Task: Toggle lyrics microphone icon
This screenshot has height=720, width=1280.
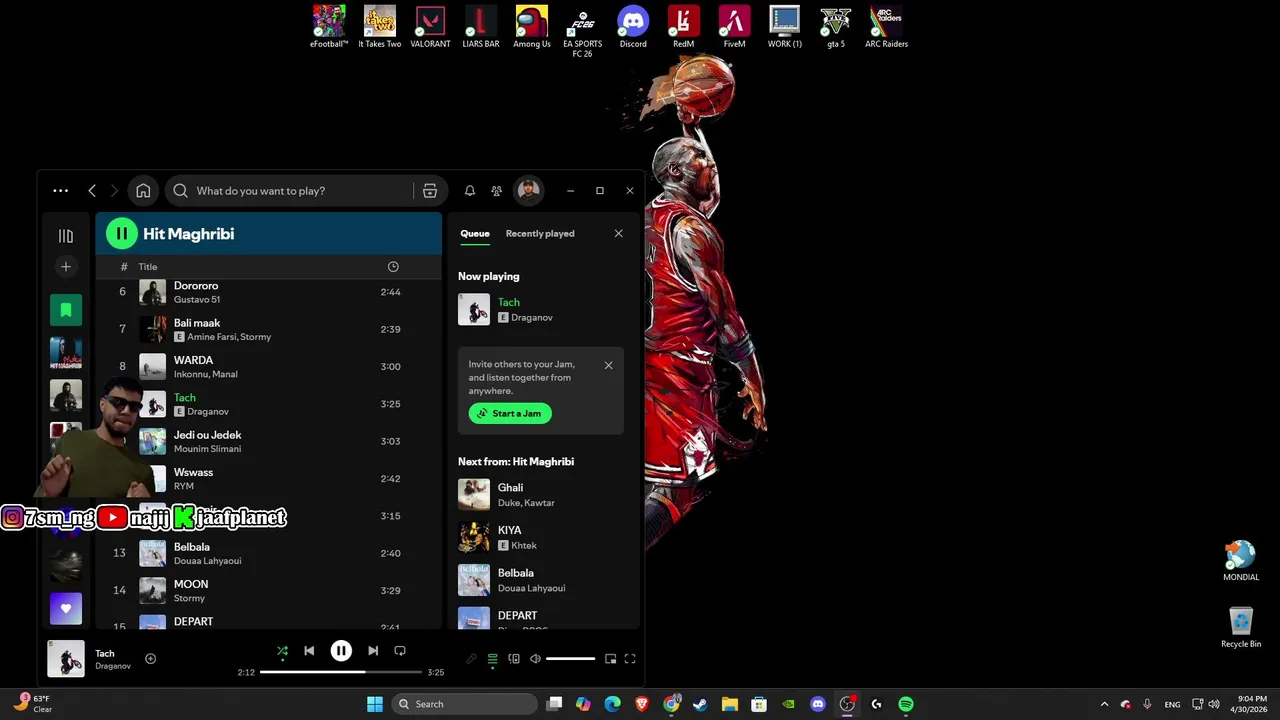Action: click(x=471, y=659)
